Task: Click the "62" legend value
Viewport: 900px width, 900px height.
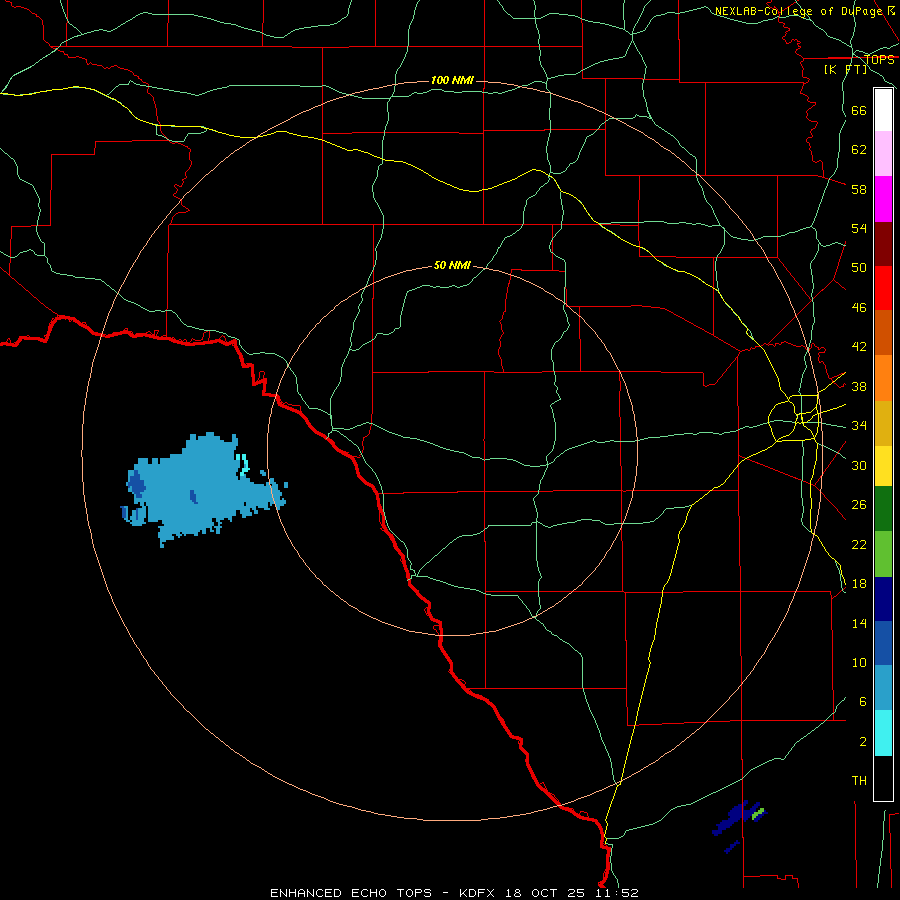Action: point(859,150)
